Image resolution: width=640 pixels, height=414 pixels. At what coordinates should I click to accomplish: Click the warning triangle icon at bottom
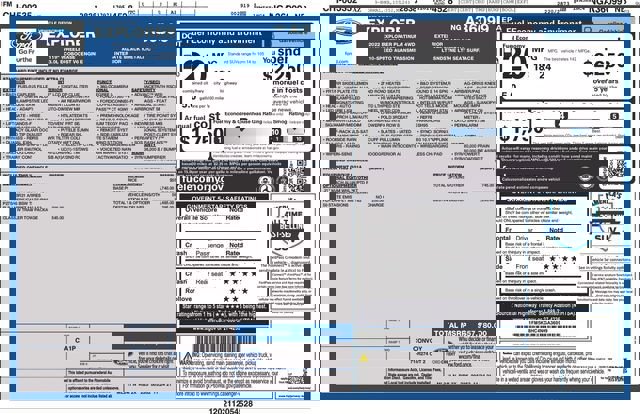[181, 353]
